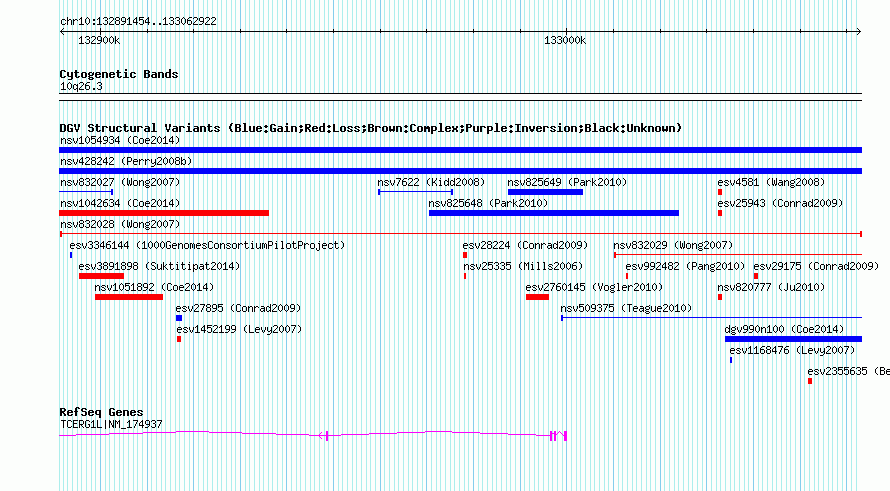Open the esv3346144 1000GenomesConsortiumPilotProject label

point(207,245)
